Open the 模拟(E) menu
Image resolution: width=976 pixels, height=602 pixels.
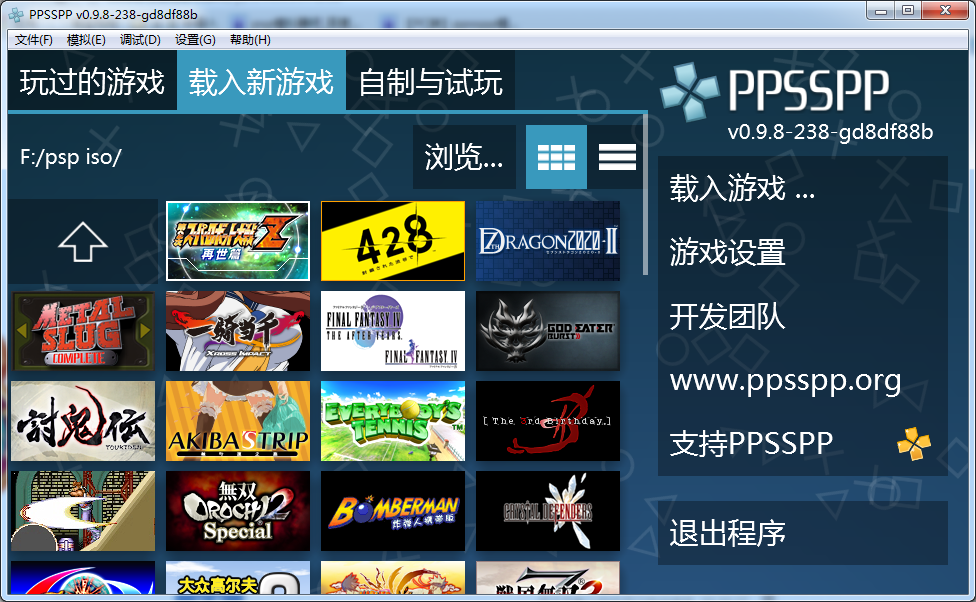pos(86,40)
